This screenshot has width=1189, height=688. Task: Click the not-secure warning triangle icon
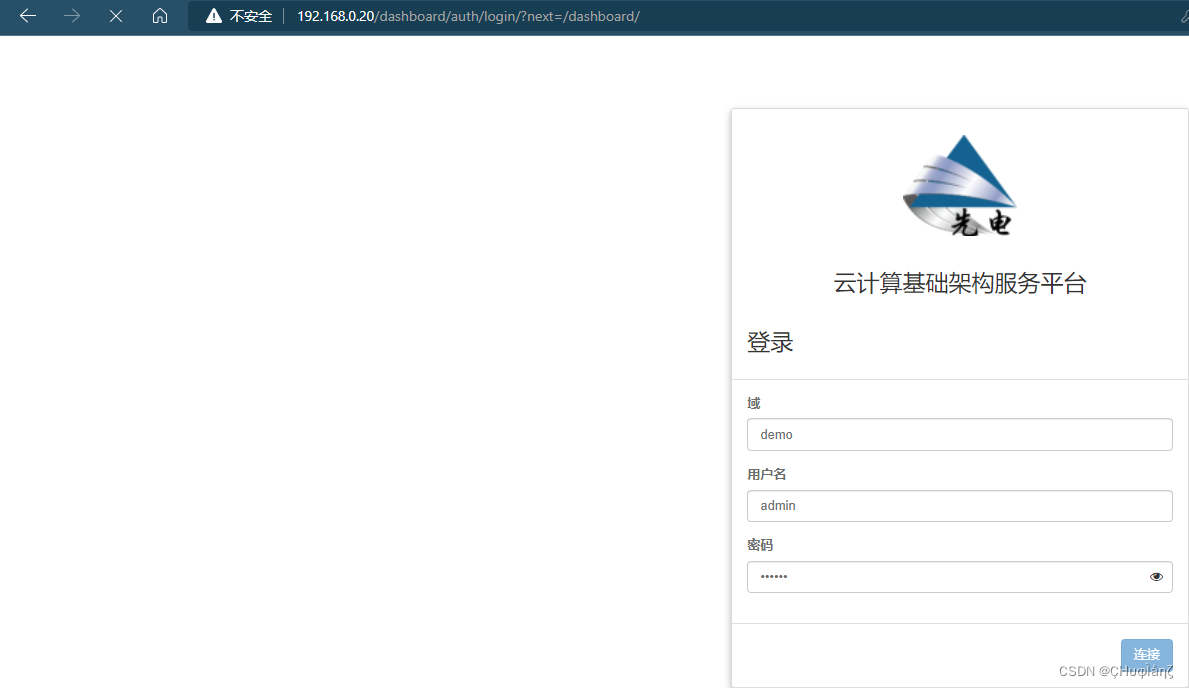214,16
